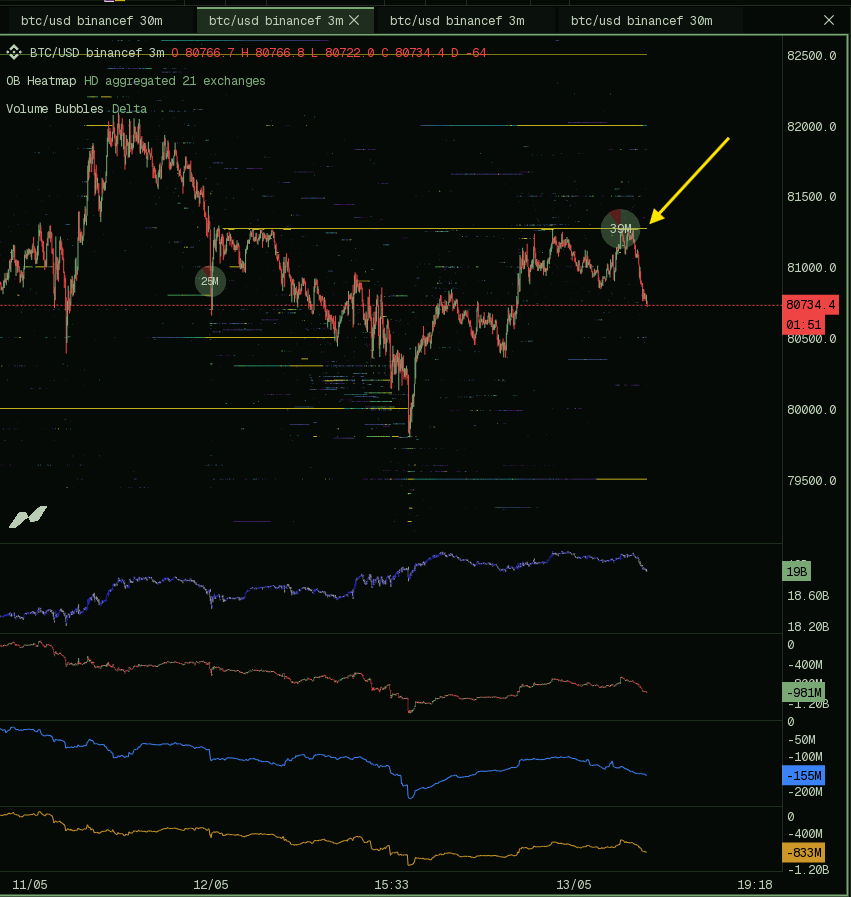This screenshot has height=897, width=851.
Task: Click the low value L 80722.0
Action: (x=343, y=53)
